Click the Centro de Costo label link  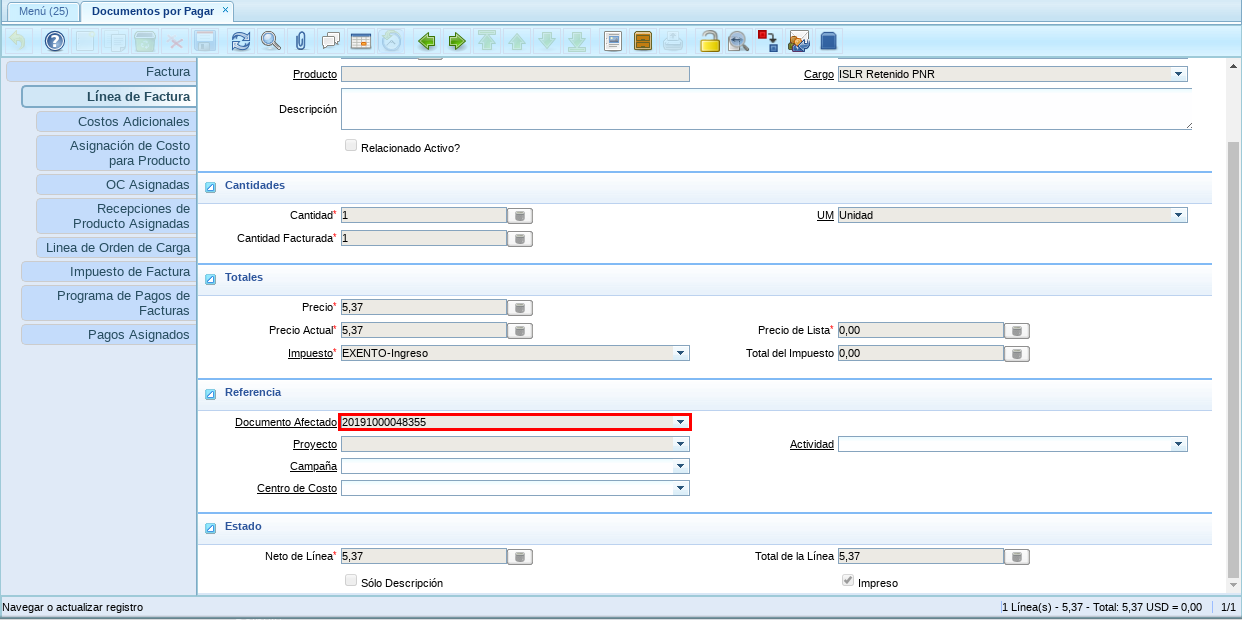tap(297, 489)
